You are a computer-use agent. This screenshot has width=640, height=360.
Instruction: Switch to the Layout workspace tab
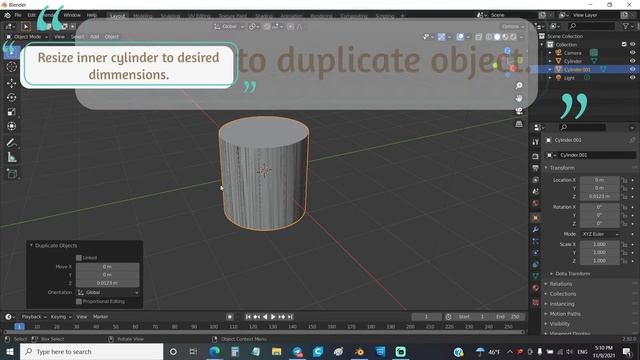point(118,16)
